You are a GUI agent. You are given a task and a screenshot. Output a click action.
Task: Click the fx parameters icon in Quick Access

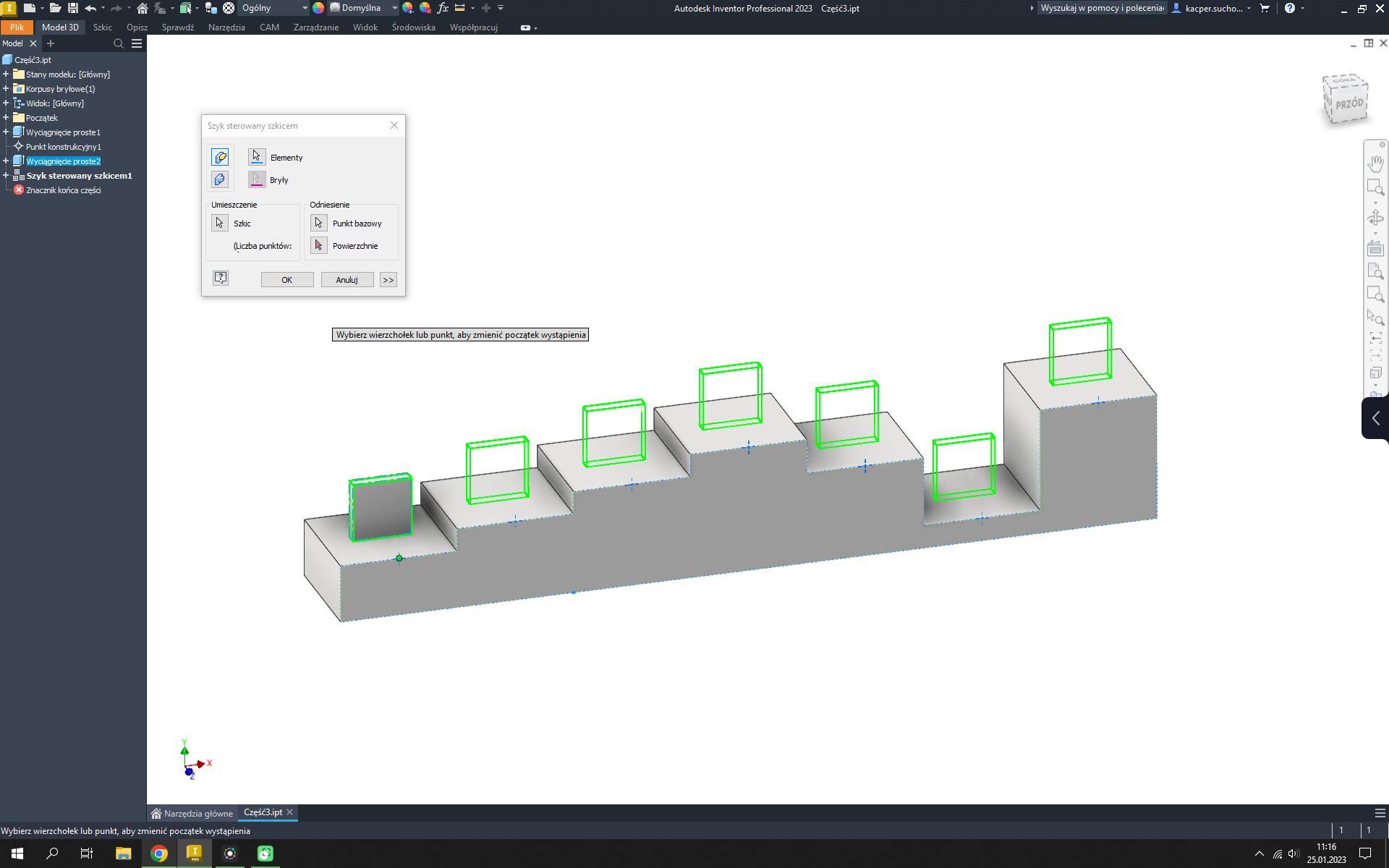tap(443, 8)
